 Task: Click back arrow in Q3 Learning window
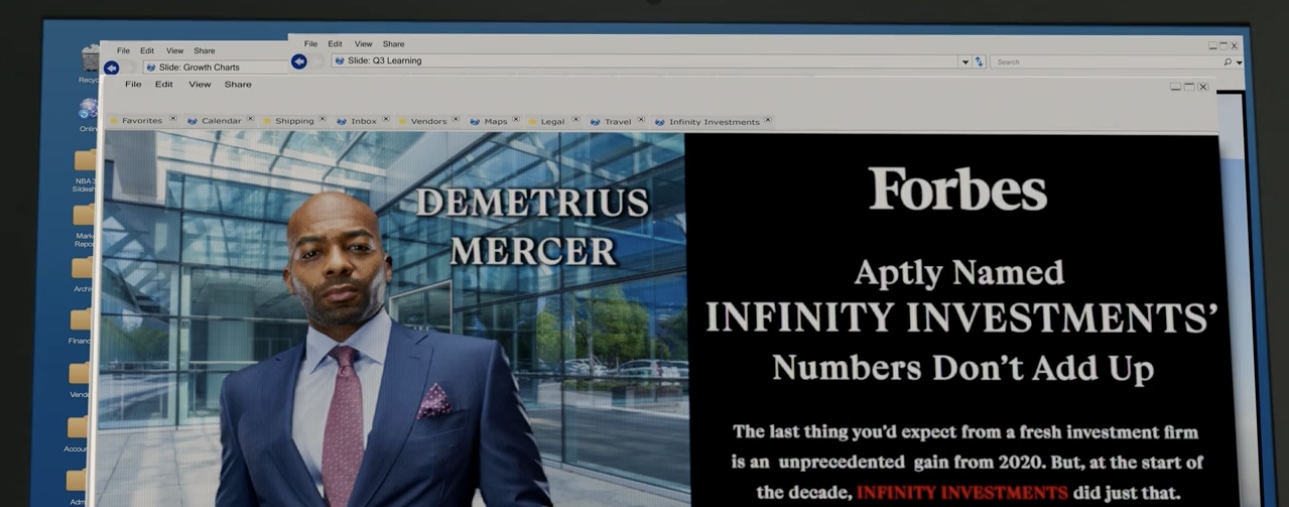pos(299,61)
